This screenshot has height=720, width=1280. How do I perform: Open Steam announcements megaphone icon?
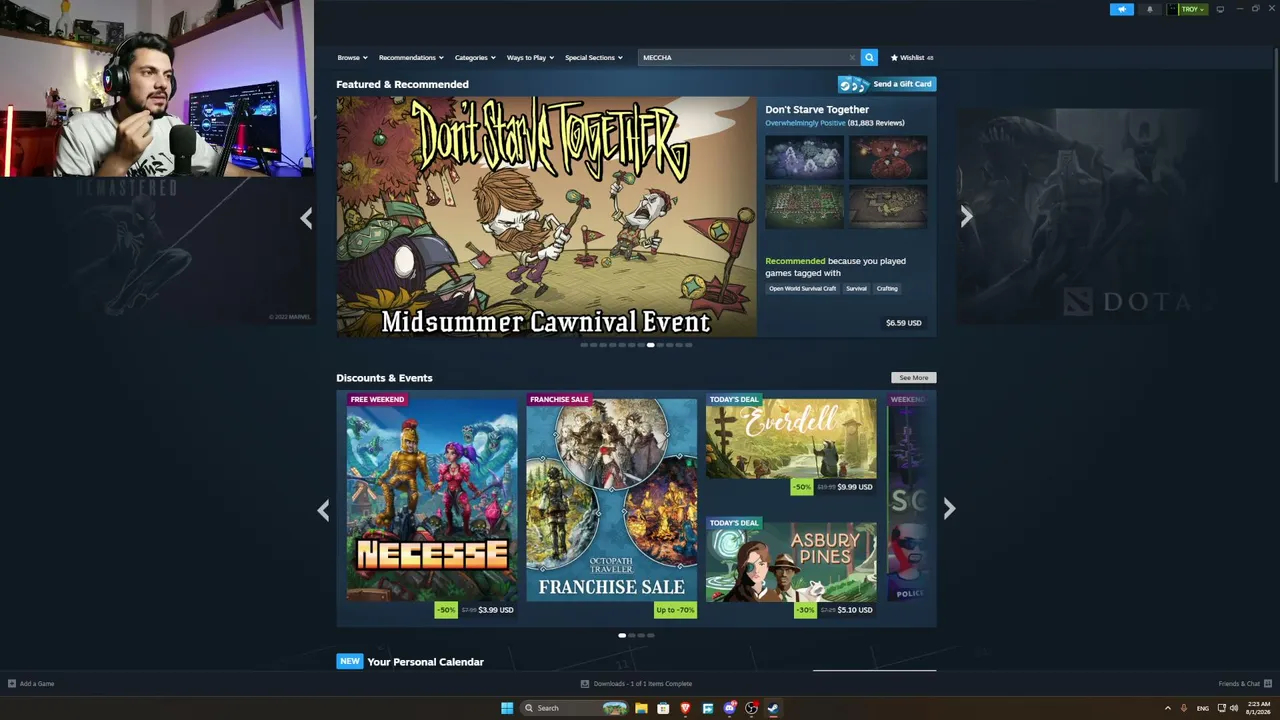[1121, 9]
